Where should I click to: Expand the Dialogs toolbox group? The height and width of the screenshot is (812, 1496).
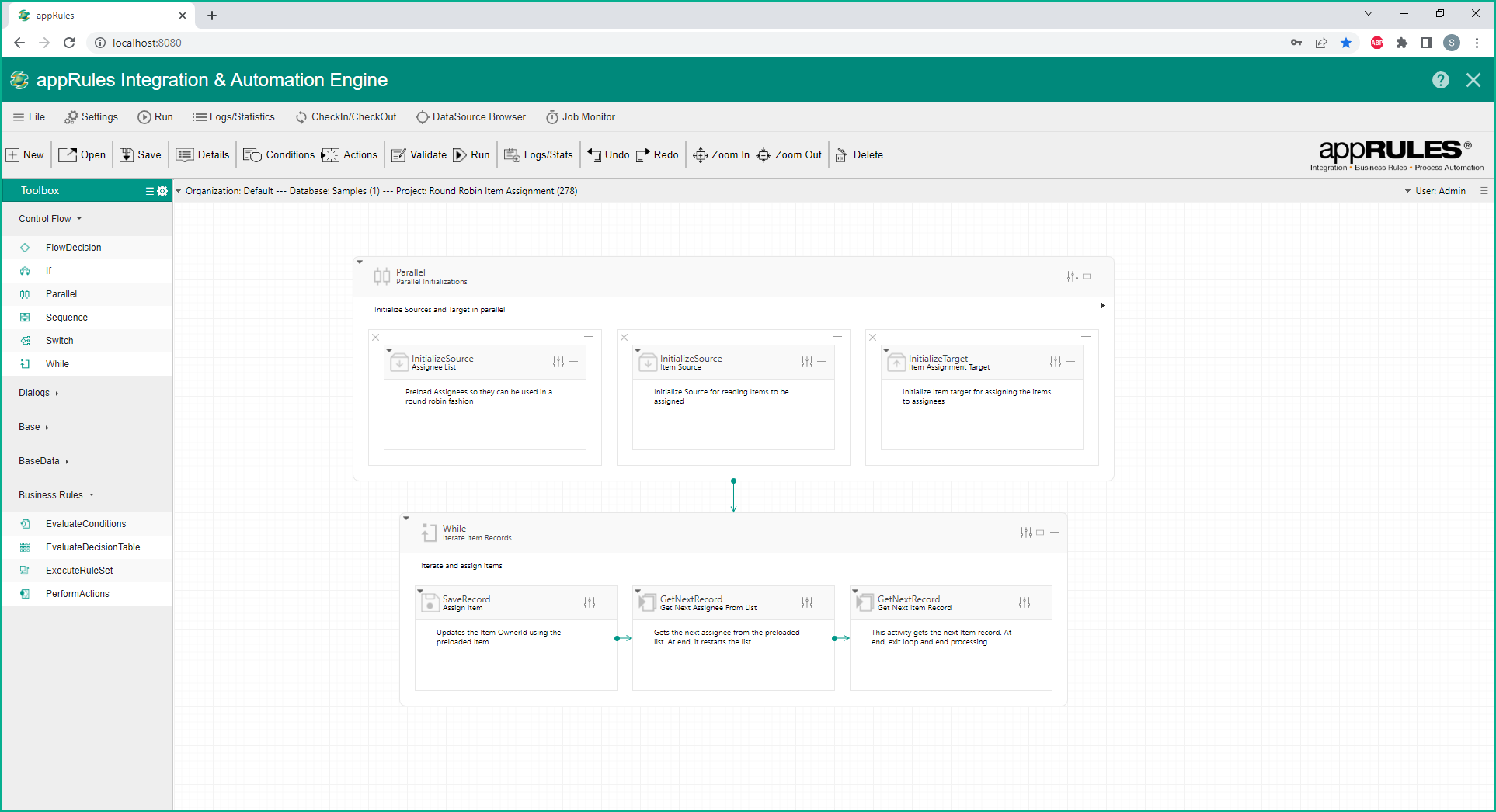[x=39, y=393]
